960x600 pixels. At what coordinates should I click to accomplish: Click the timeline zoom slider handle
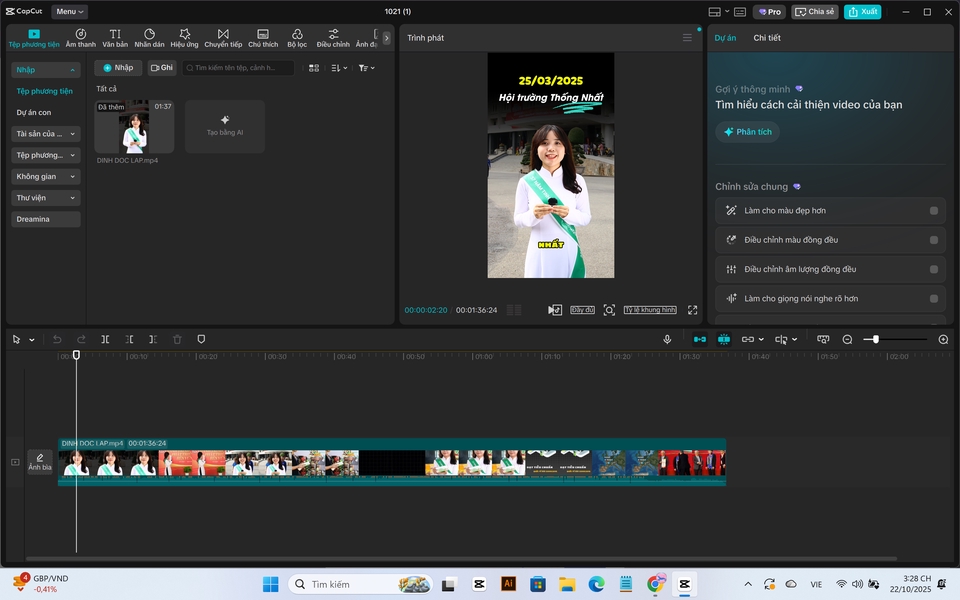[876, 340]
